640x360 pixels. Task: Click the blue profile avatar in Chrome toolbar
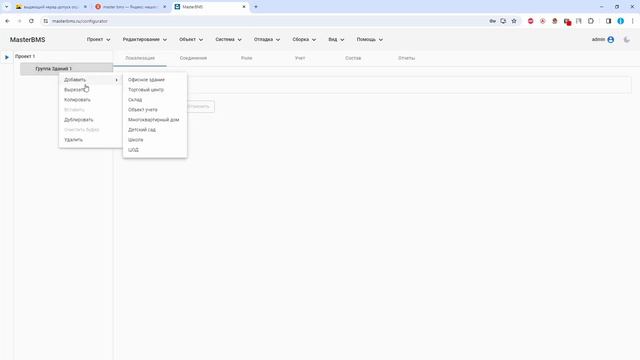(x=620, y=21)
